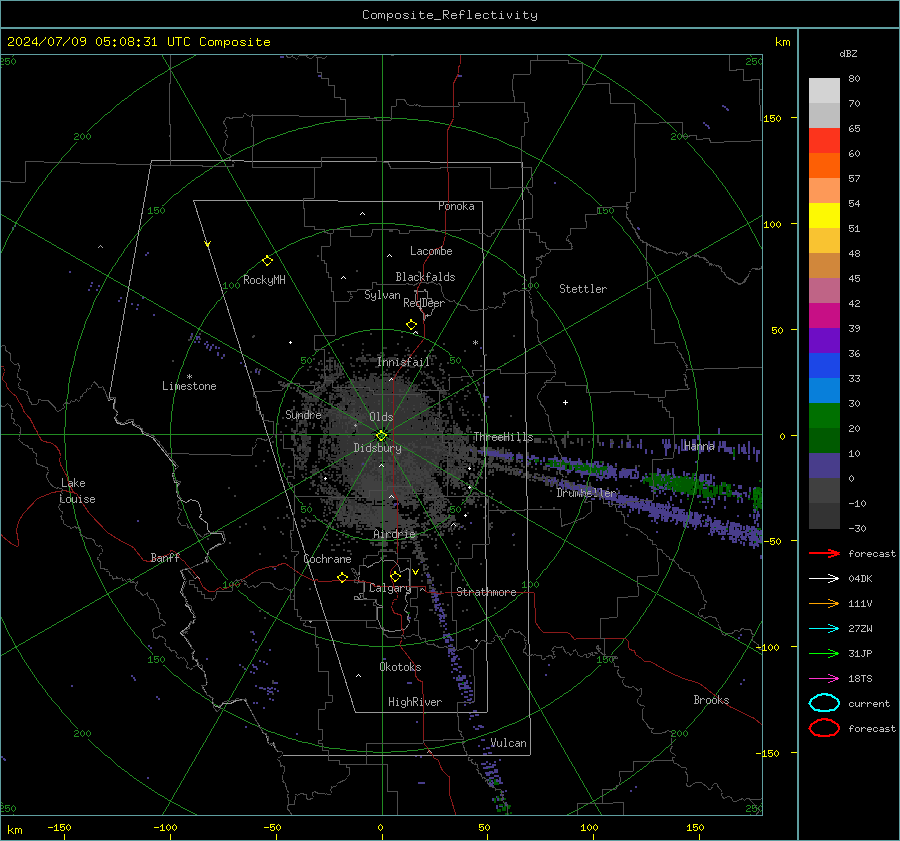Click the Olds label

tap(381, 417)
